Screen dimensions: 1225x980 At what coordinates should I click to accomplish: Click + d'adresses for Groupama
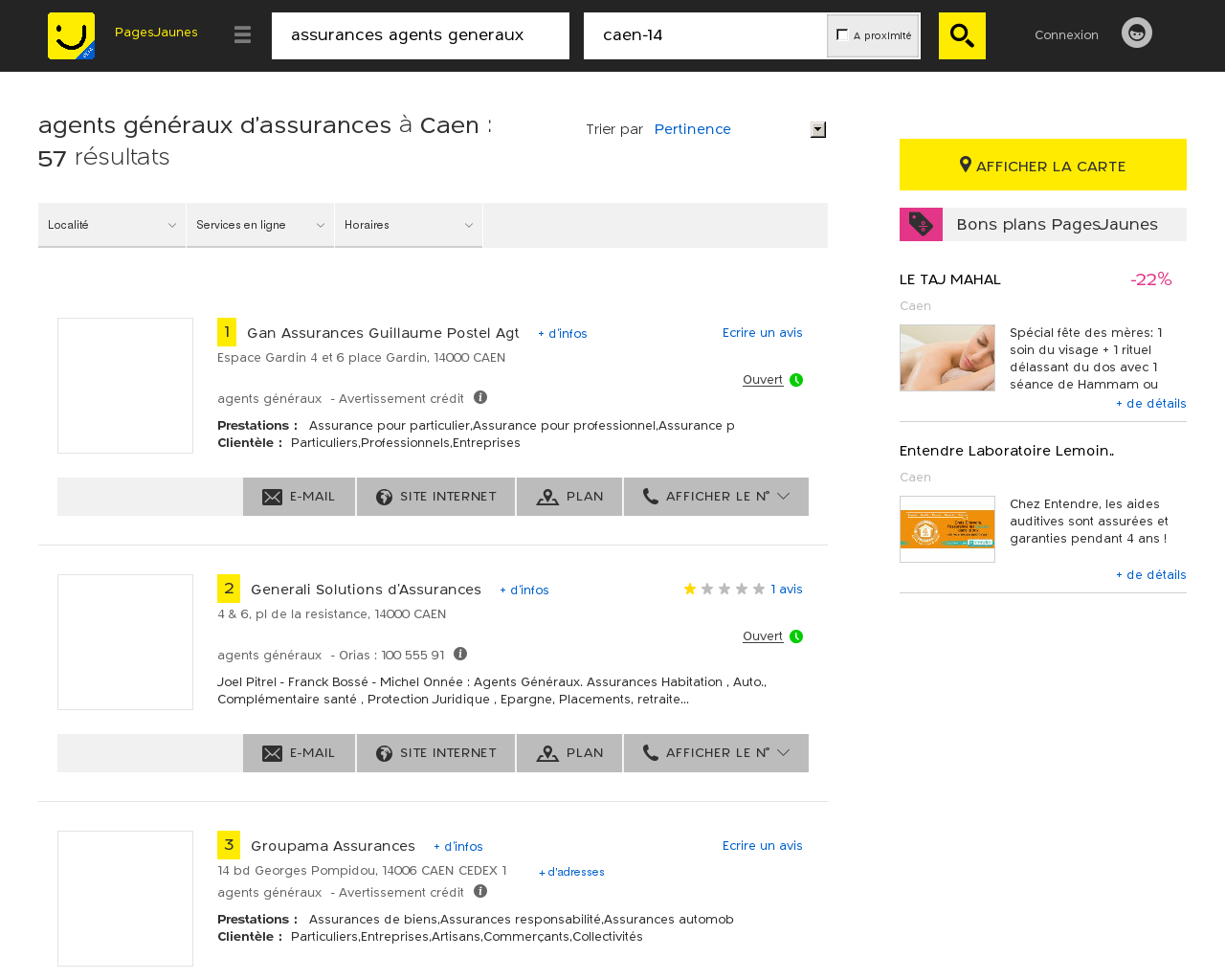tap(571, 872)
